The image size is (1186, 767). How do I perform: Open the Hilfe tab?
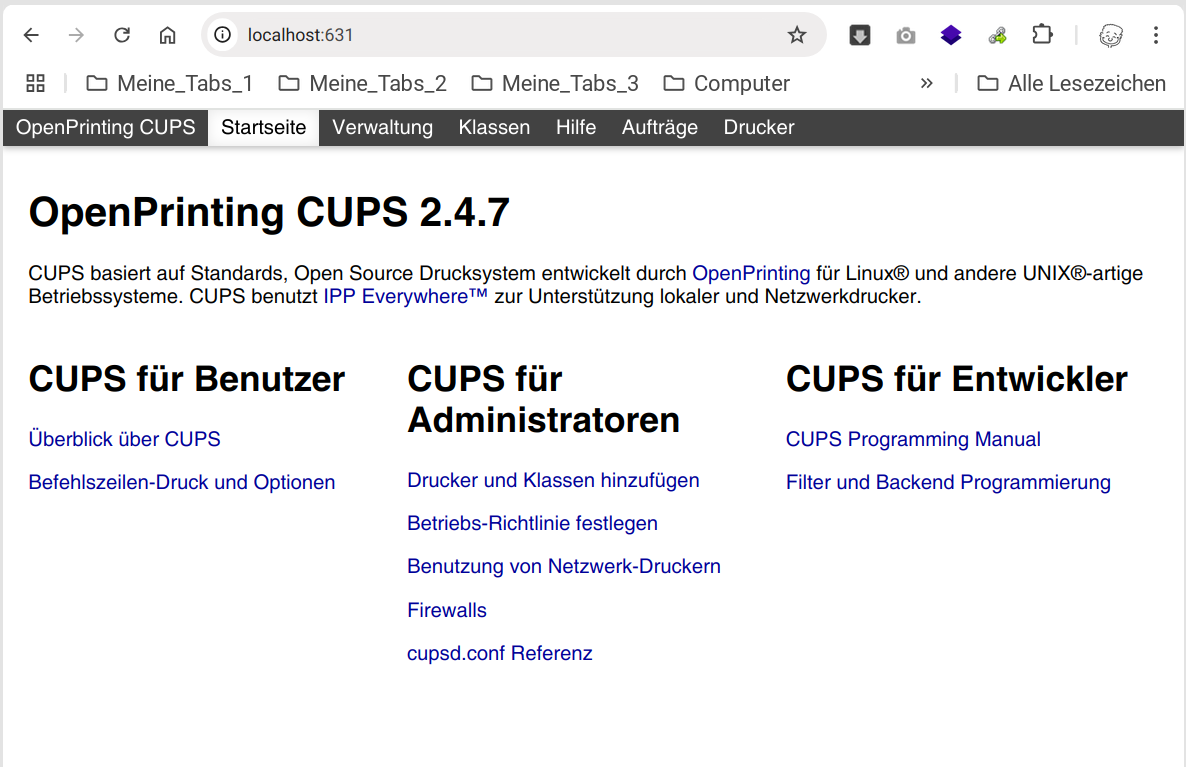[x=576, y=127]
